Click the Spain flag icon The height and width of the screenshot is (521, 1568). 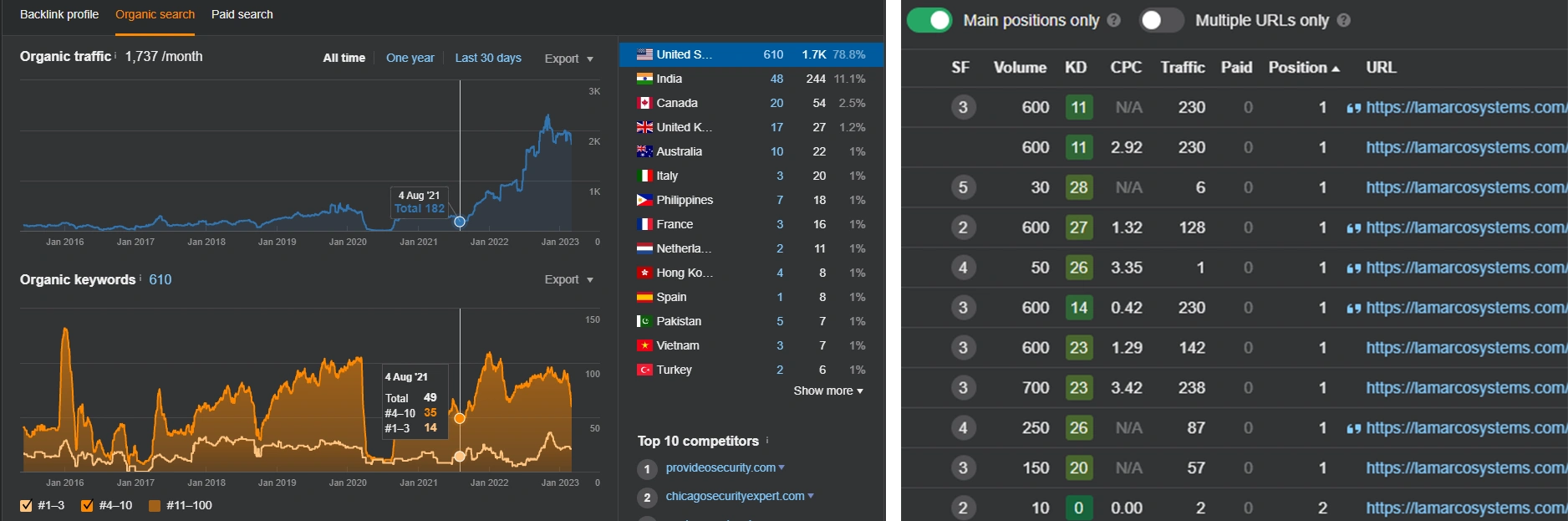tap(644, 297)
